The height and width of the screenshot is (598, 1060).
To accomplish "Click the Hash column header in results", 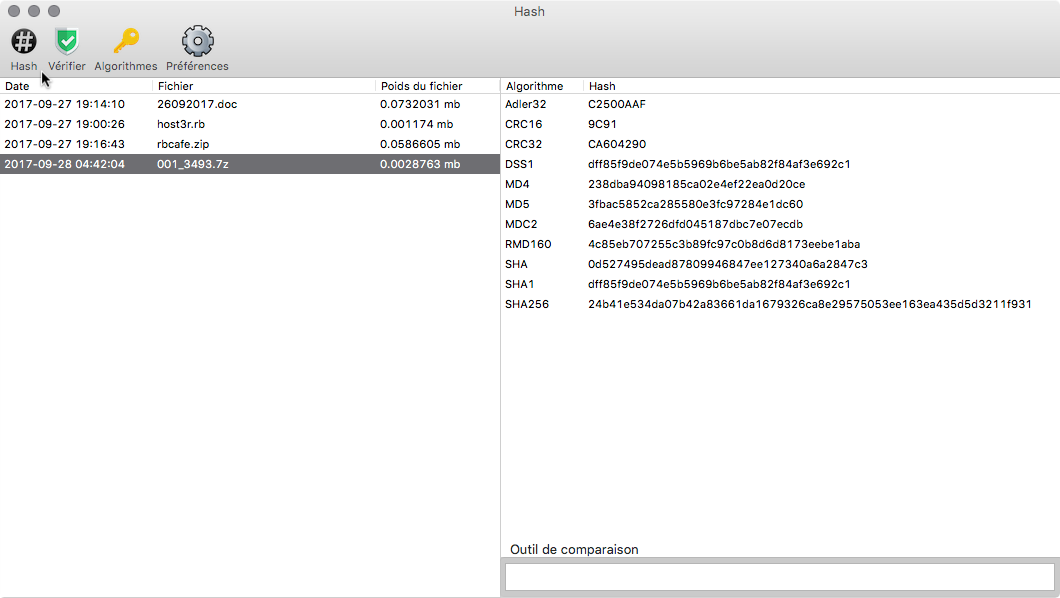I will click(x=821, y=86).
